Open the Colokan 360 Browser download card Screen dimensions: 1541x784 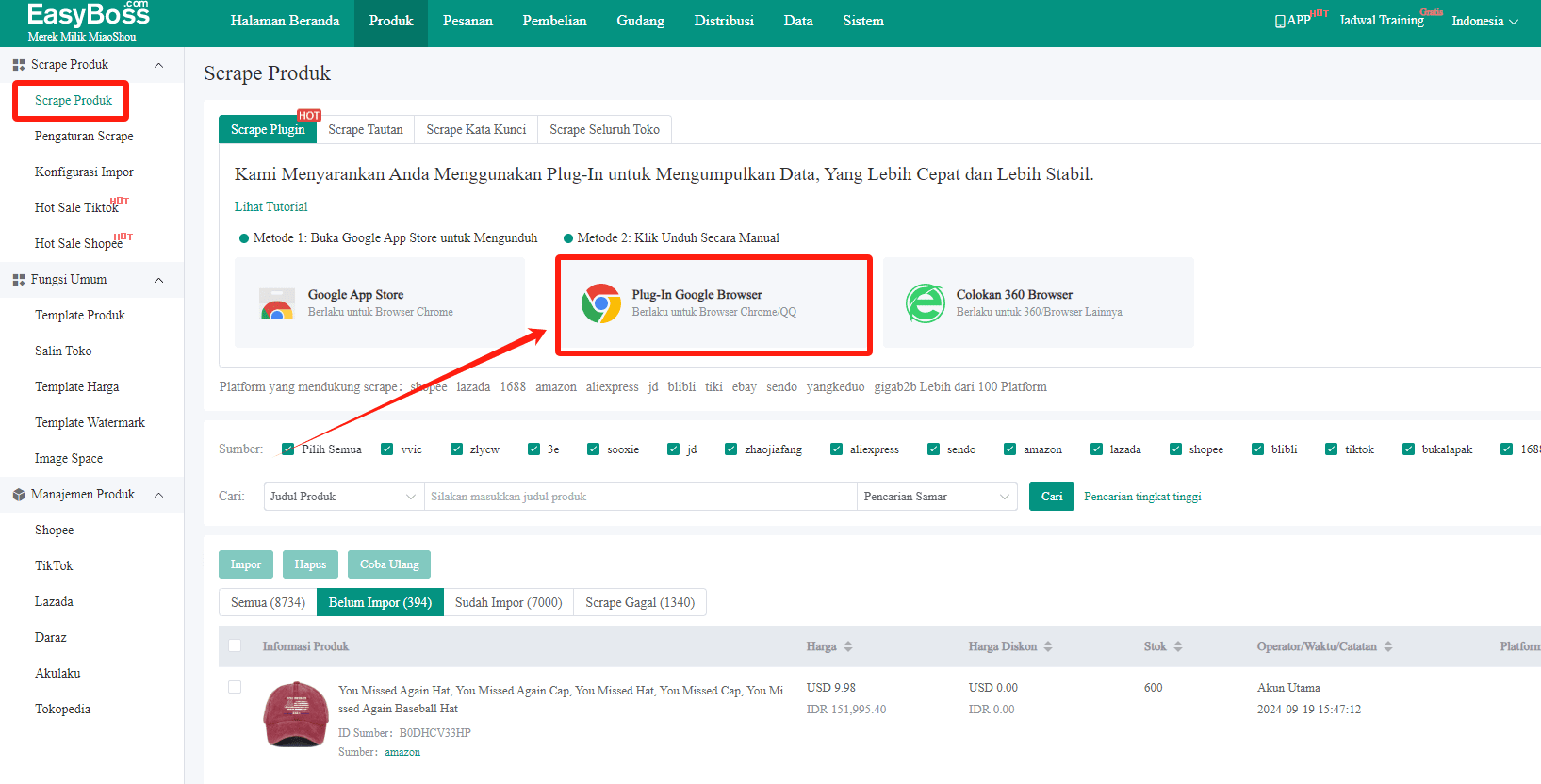click(x=1039, y=303)
